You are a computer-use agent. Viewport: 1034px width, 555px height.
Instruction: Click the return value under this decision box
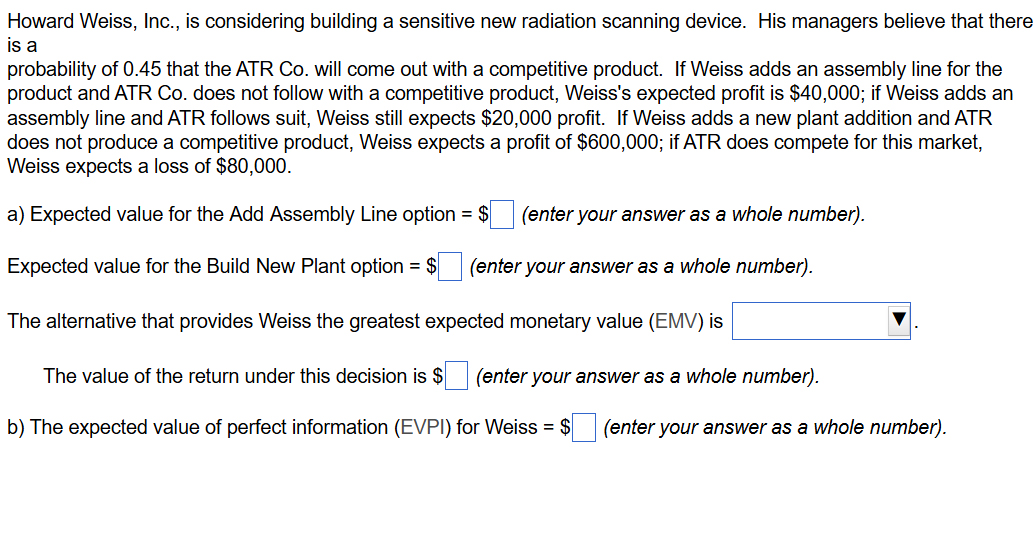[x=456, y=377]
